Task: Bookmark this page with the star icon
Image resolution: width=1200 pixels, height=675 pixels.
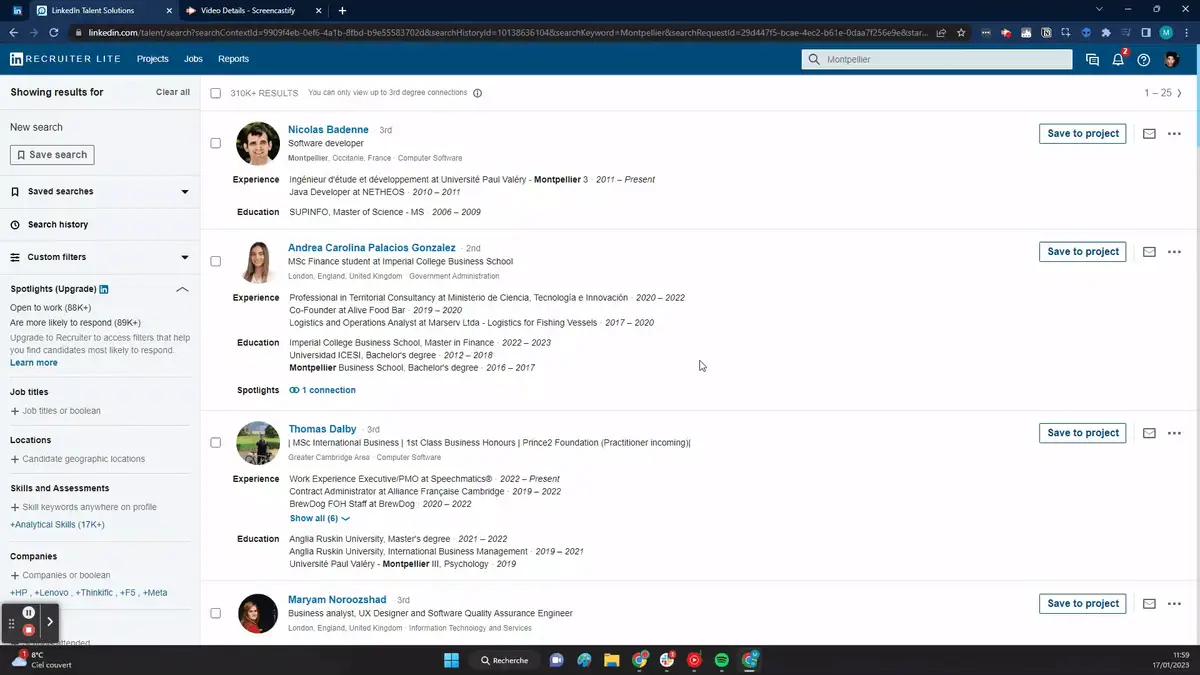Action: pyautogui.click(x=961, y=32)
